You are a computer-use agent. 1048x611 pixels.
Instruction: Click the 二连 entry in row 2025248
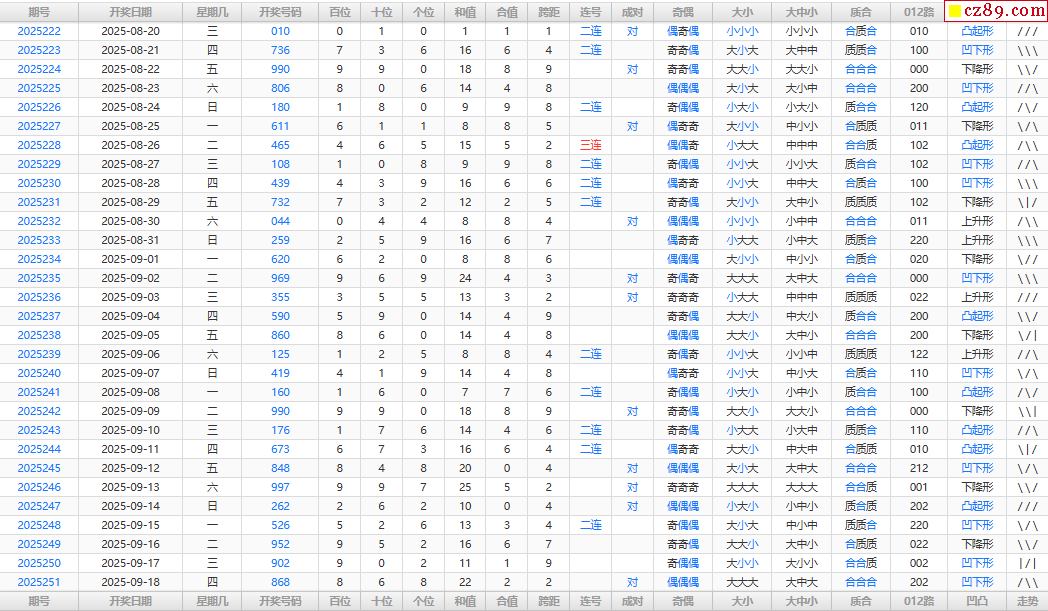coord(591,525)
